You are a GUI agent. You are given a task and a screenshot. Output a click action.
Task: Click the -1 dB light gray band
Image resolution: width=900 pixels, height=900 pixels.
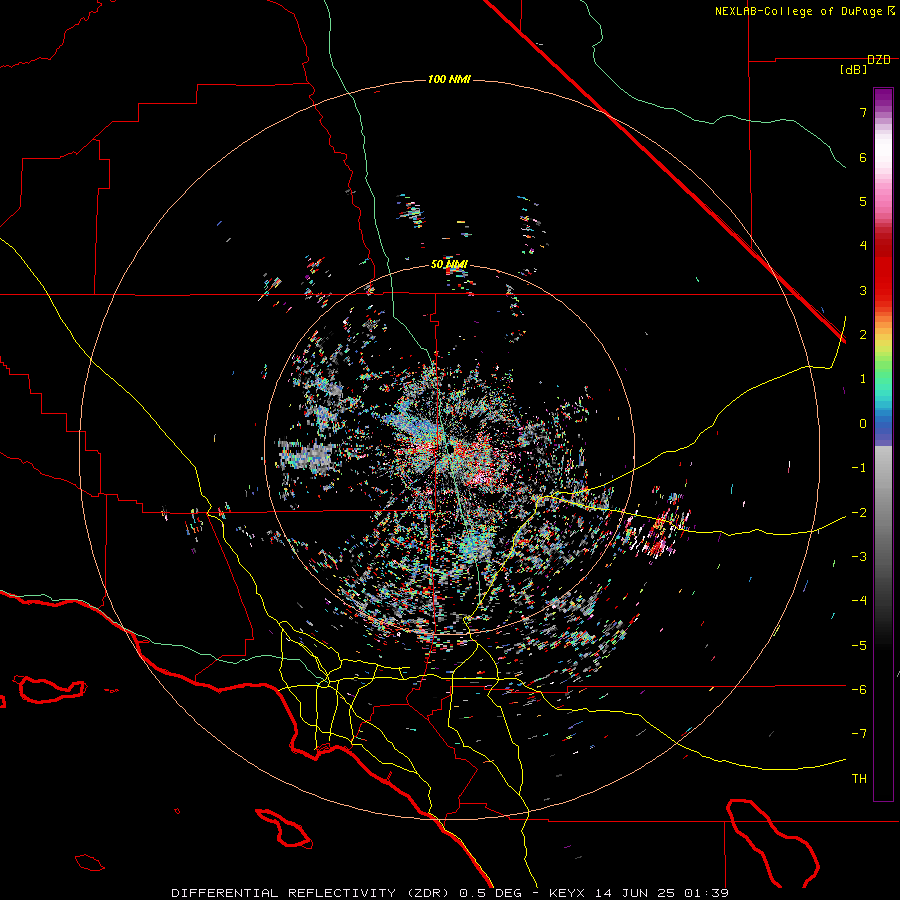[x=883, y=468]
